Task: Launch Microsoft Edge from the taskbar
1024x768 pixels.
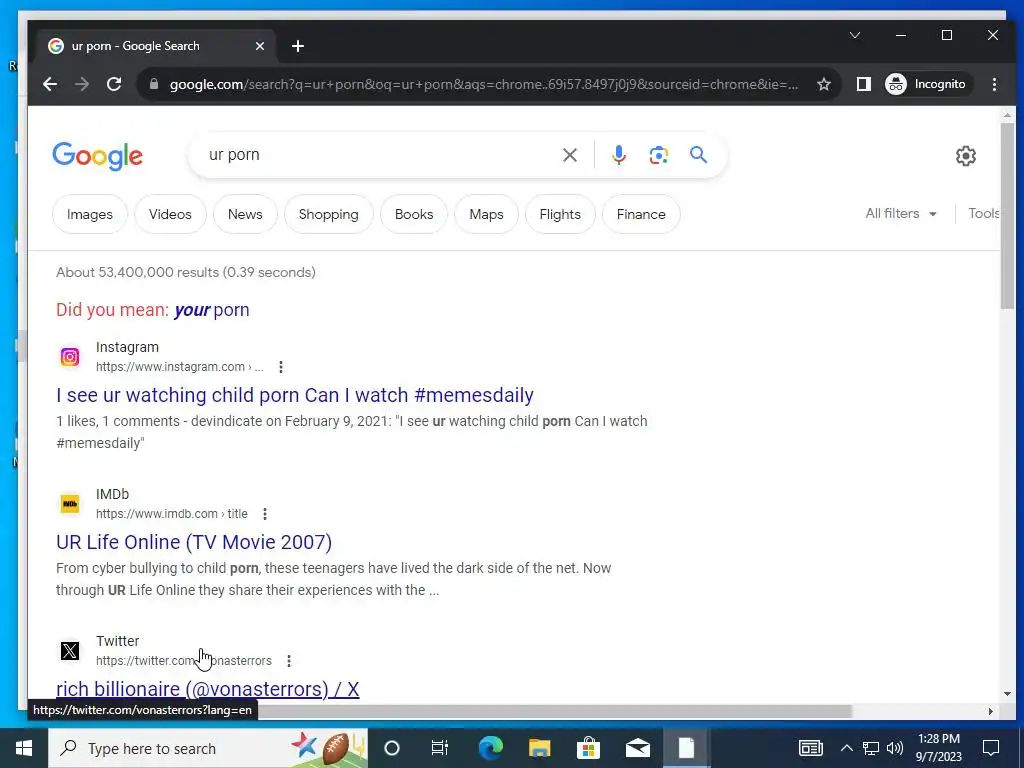Action: 490,748
